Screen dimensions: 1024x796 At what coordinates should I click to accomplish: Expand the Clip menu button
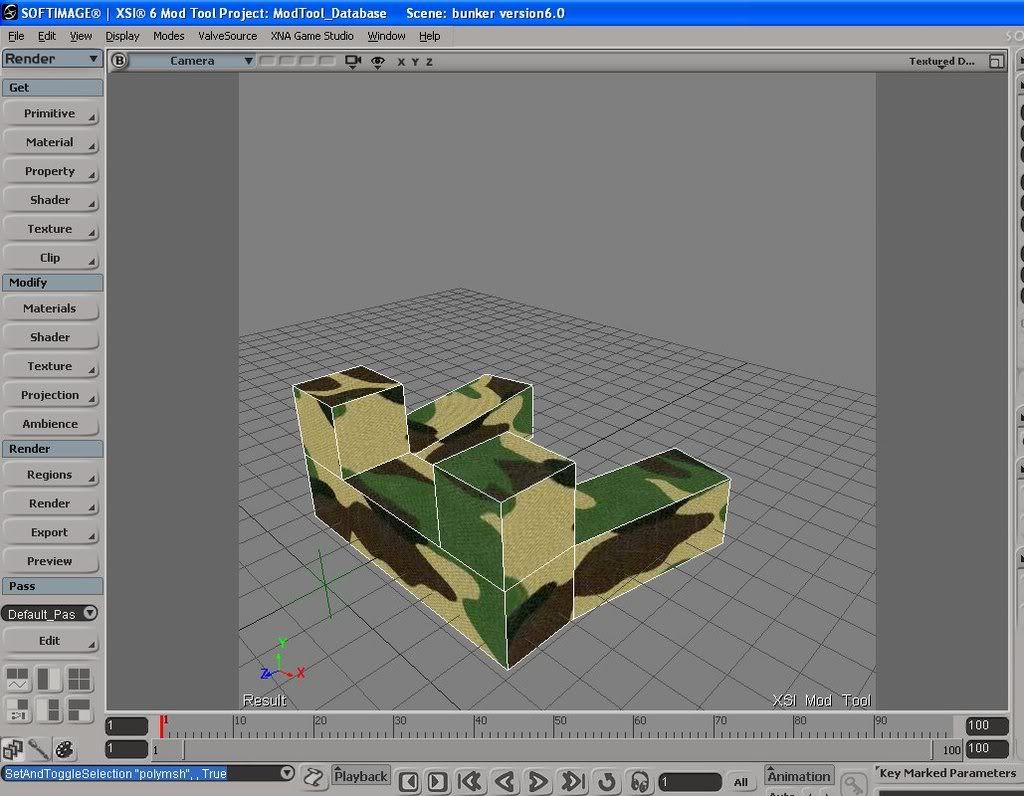pyautogui.click(x=50, y=257)
